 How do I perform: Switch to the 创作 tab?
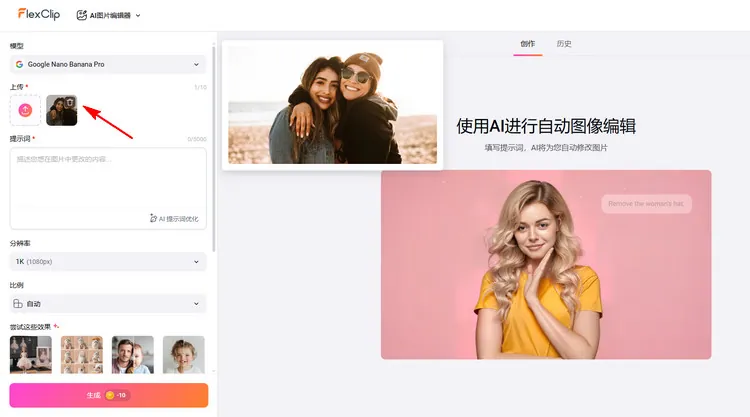[528, 44]
